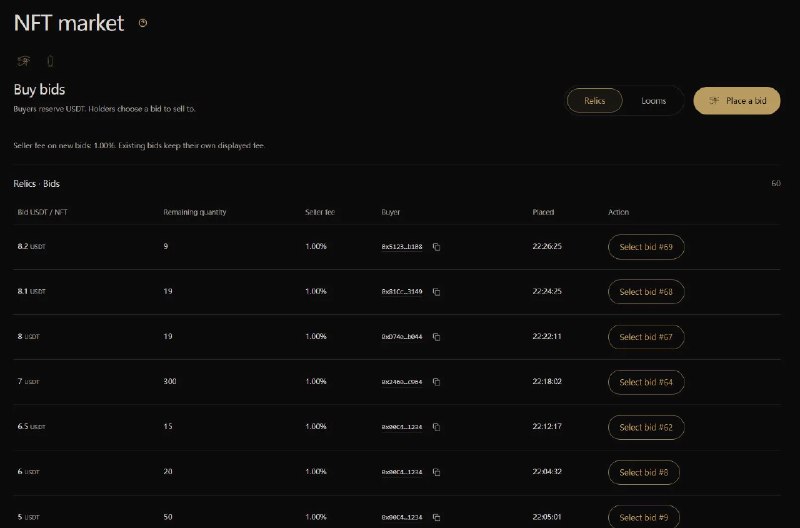Select the eye-shaped Relics icon

[23, 61]
